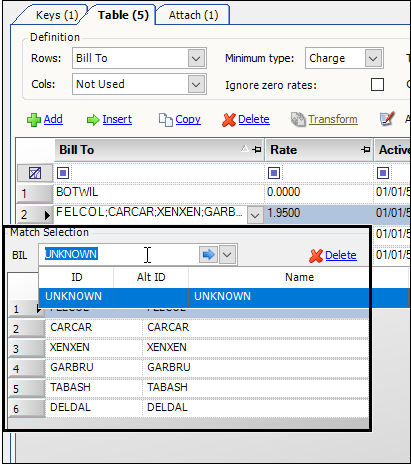Click the blue arrow button beside UNKNOWN field
Screen dimensions: 411x464
click(209, 255)
